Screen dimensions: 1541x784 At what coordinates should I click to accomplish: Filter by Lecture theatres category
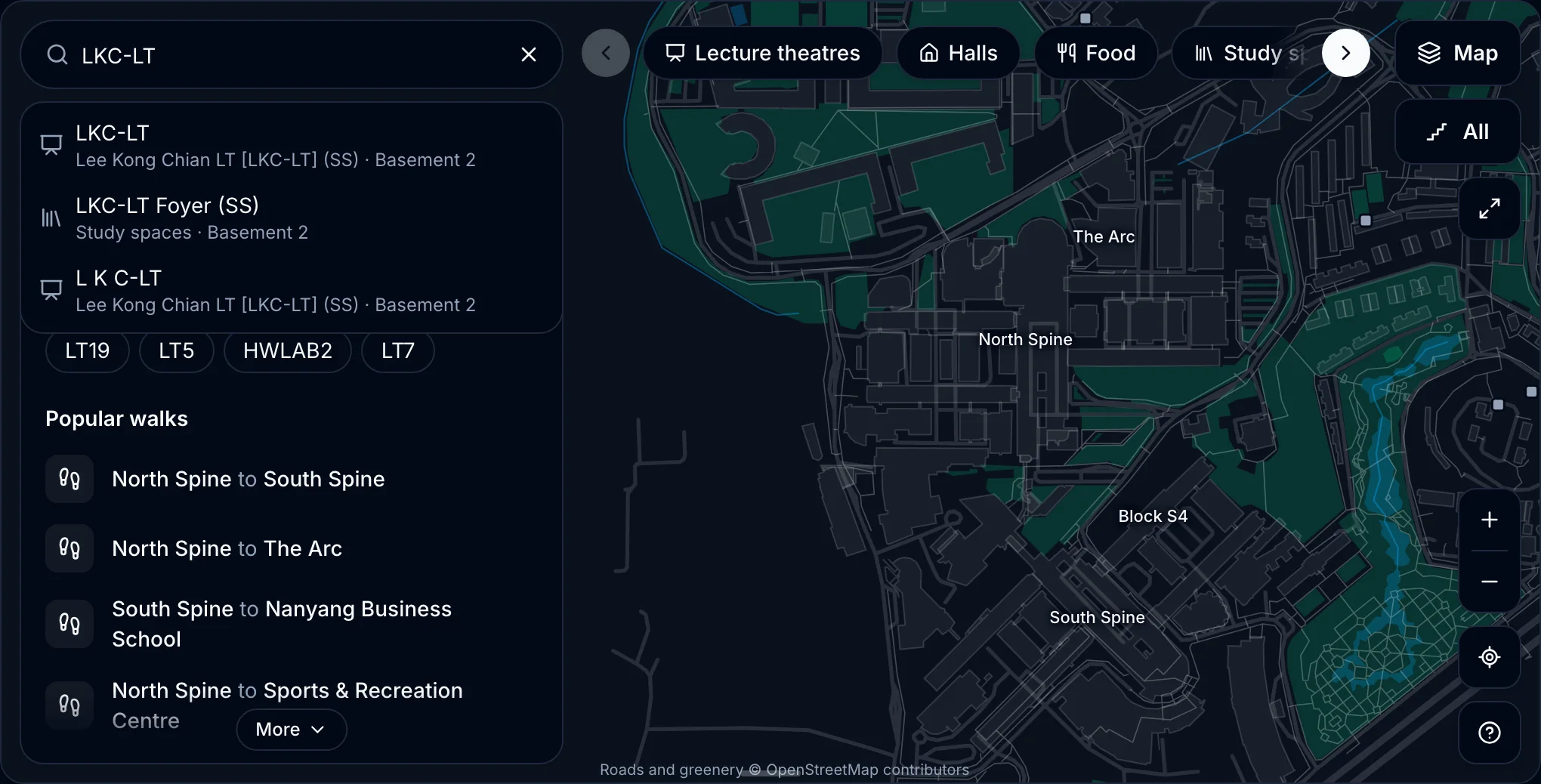pos(763,53)
